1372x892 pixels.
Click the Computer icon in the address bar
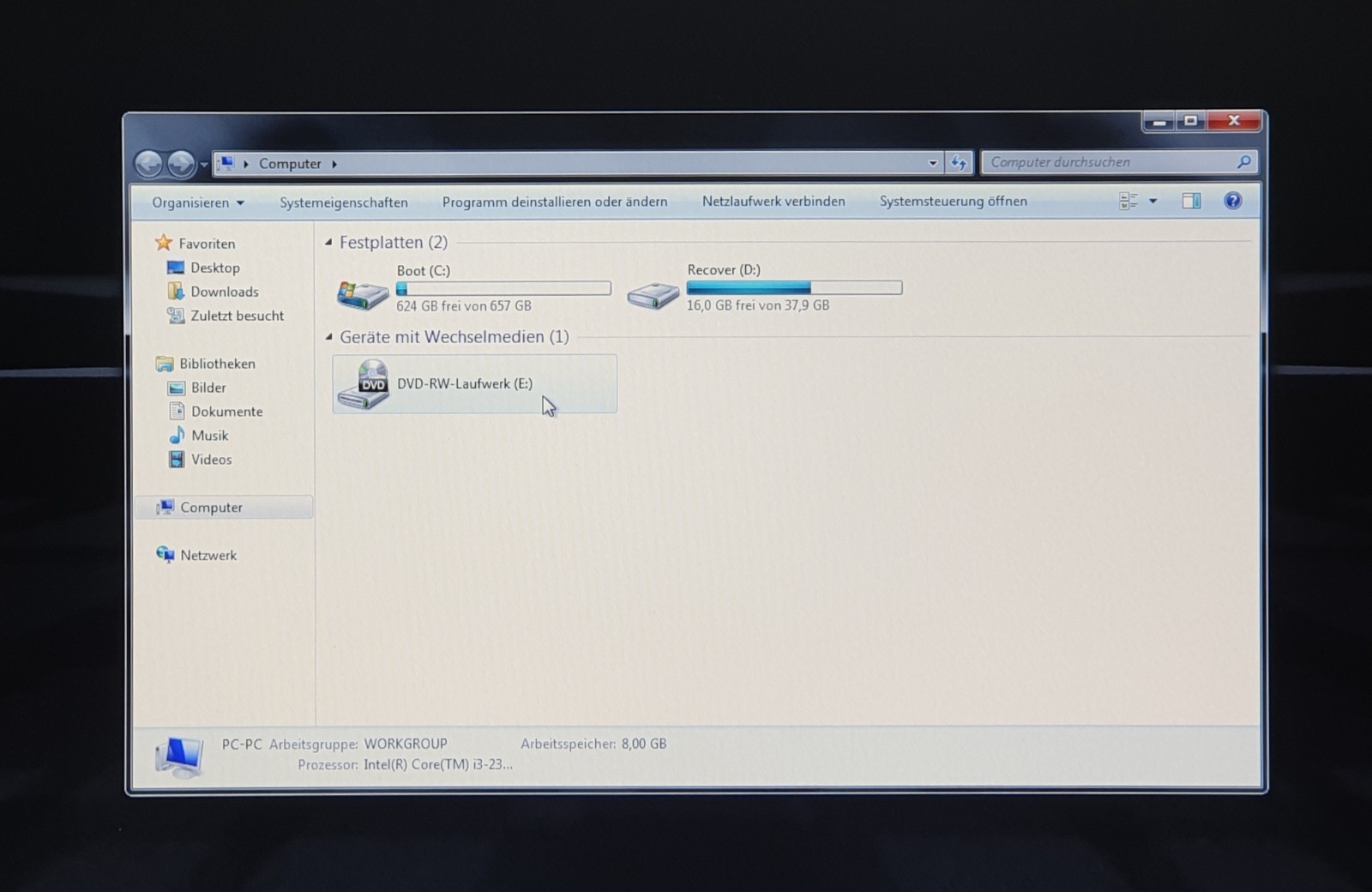[226, 163]
